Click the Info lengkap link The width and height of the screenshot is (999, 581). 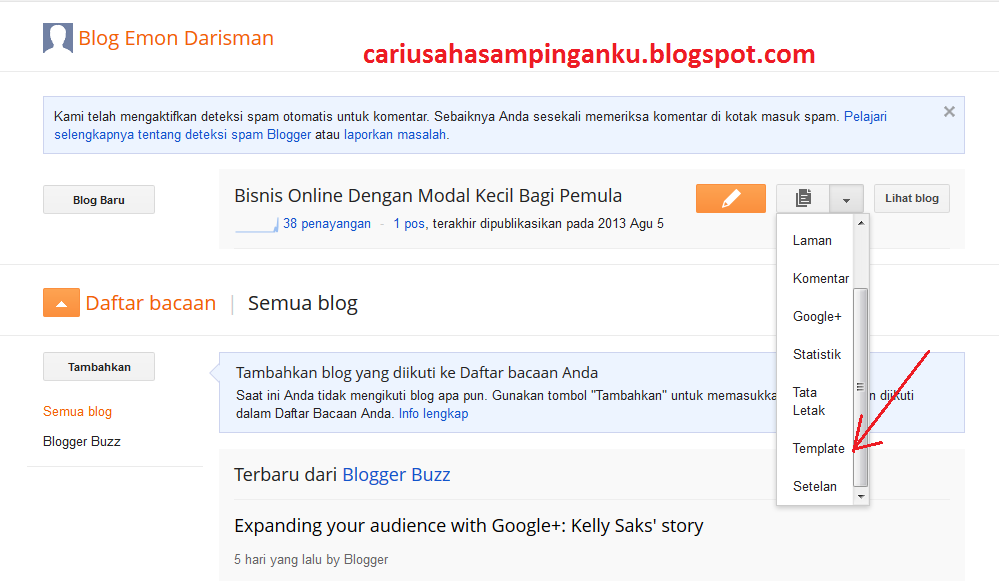point(433,413)
